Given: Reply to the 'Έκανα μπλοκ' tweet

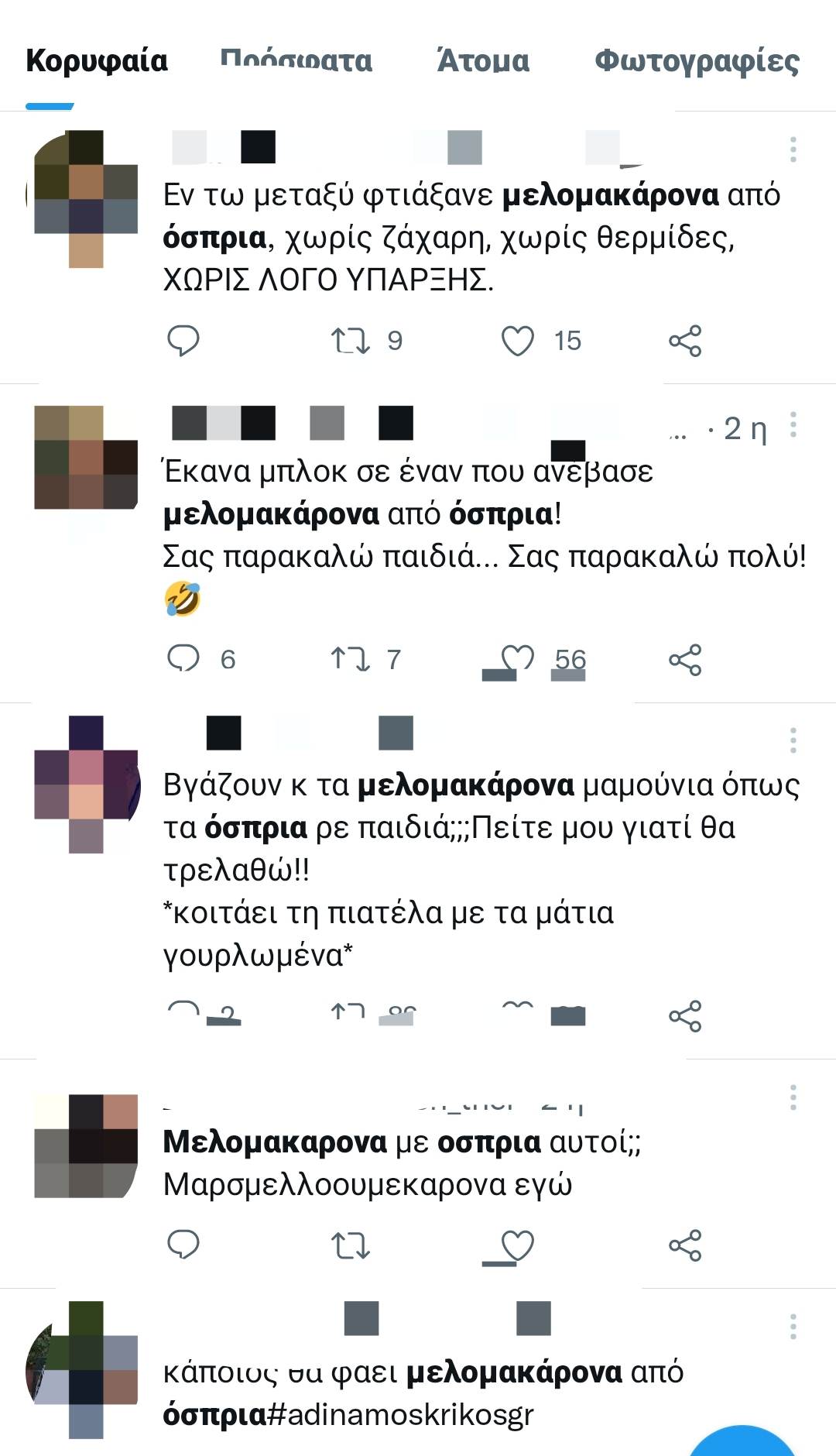Looking at the screenshot, I should (183, 659).
